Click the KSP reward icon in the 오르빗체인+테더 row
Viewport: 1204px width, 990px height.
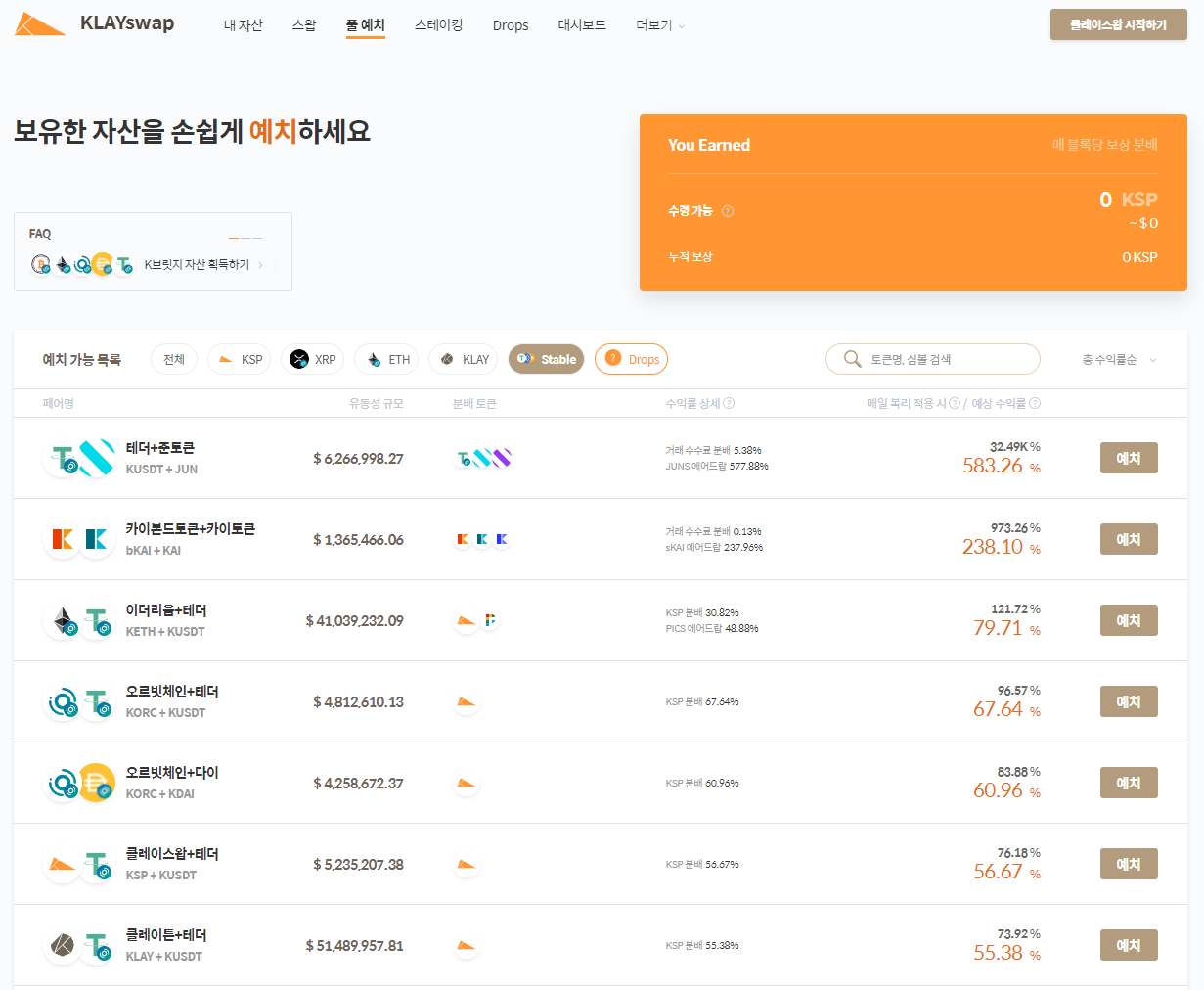pos(467,701)
